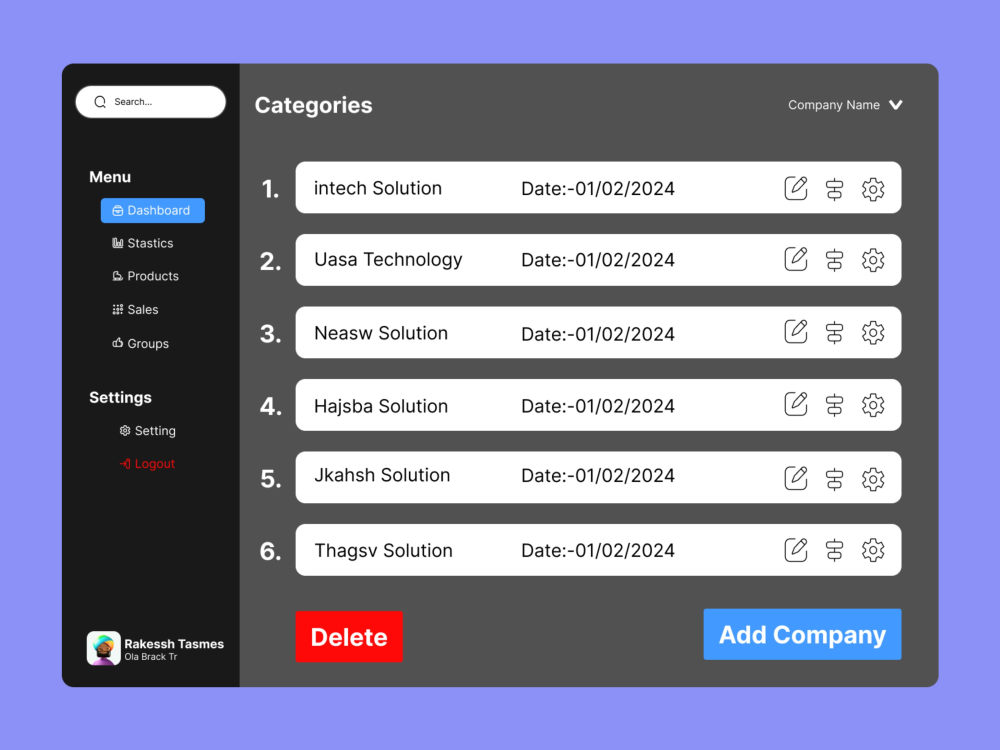Click the Rakessh Tasmes avatar picture
The height and width of the screenshot is (750, 1000).
(103, 648)
